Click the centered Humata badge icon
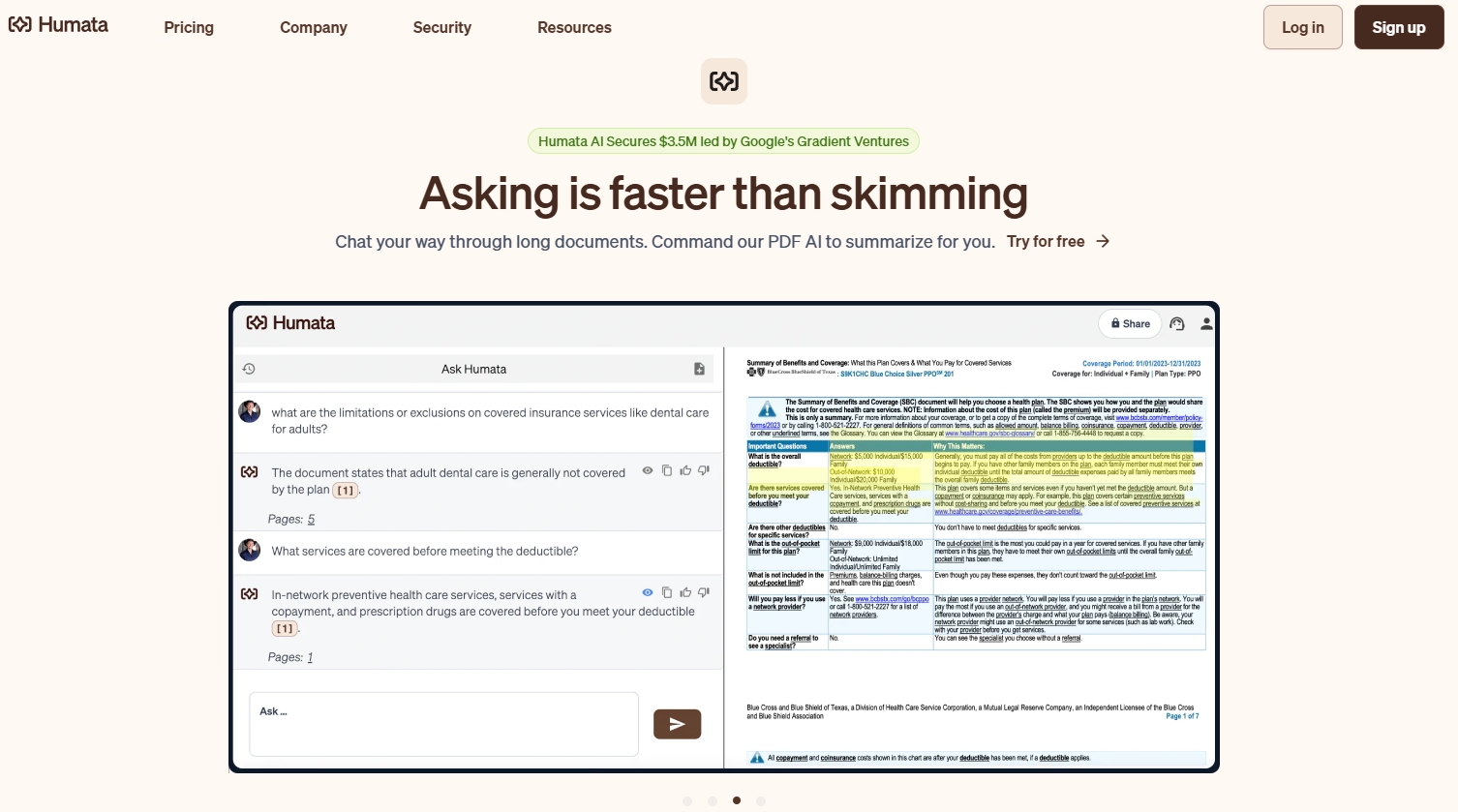The height and width of the screenshot is (812, 1458). (724, 81)
